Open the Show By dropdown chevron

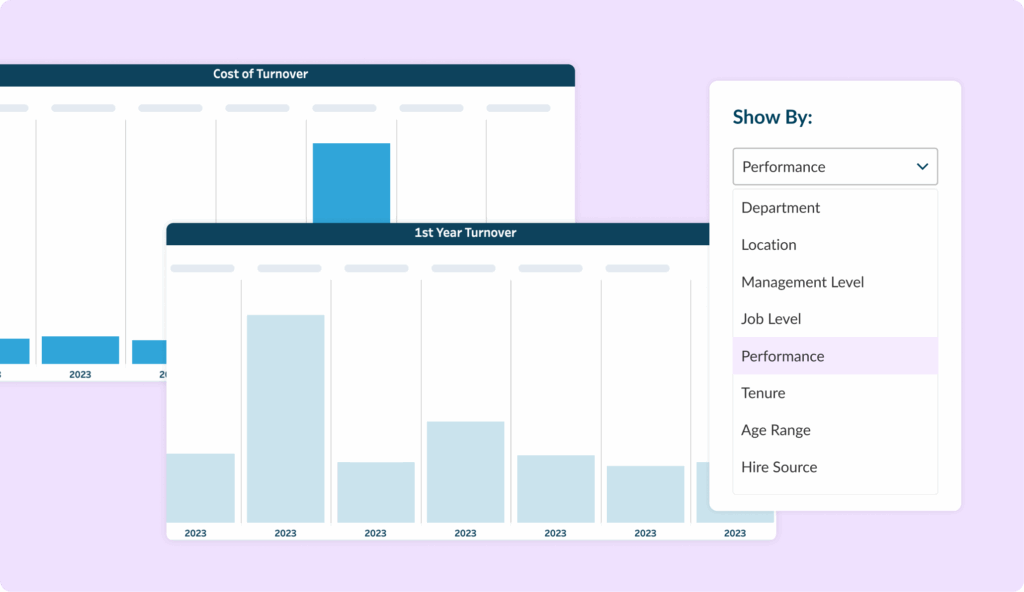click(922, 167)
